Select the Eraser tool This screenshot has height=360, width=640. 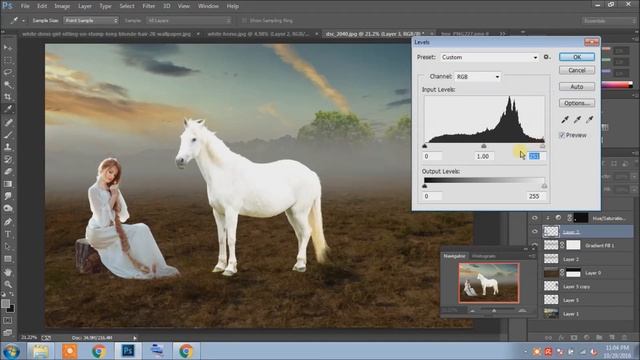(8, 171)
